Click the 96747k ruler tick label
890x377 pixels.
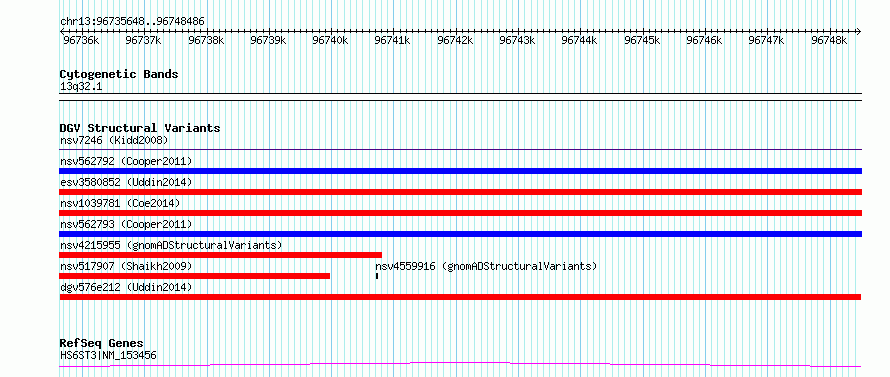coord(767,40)
